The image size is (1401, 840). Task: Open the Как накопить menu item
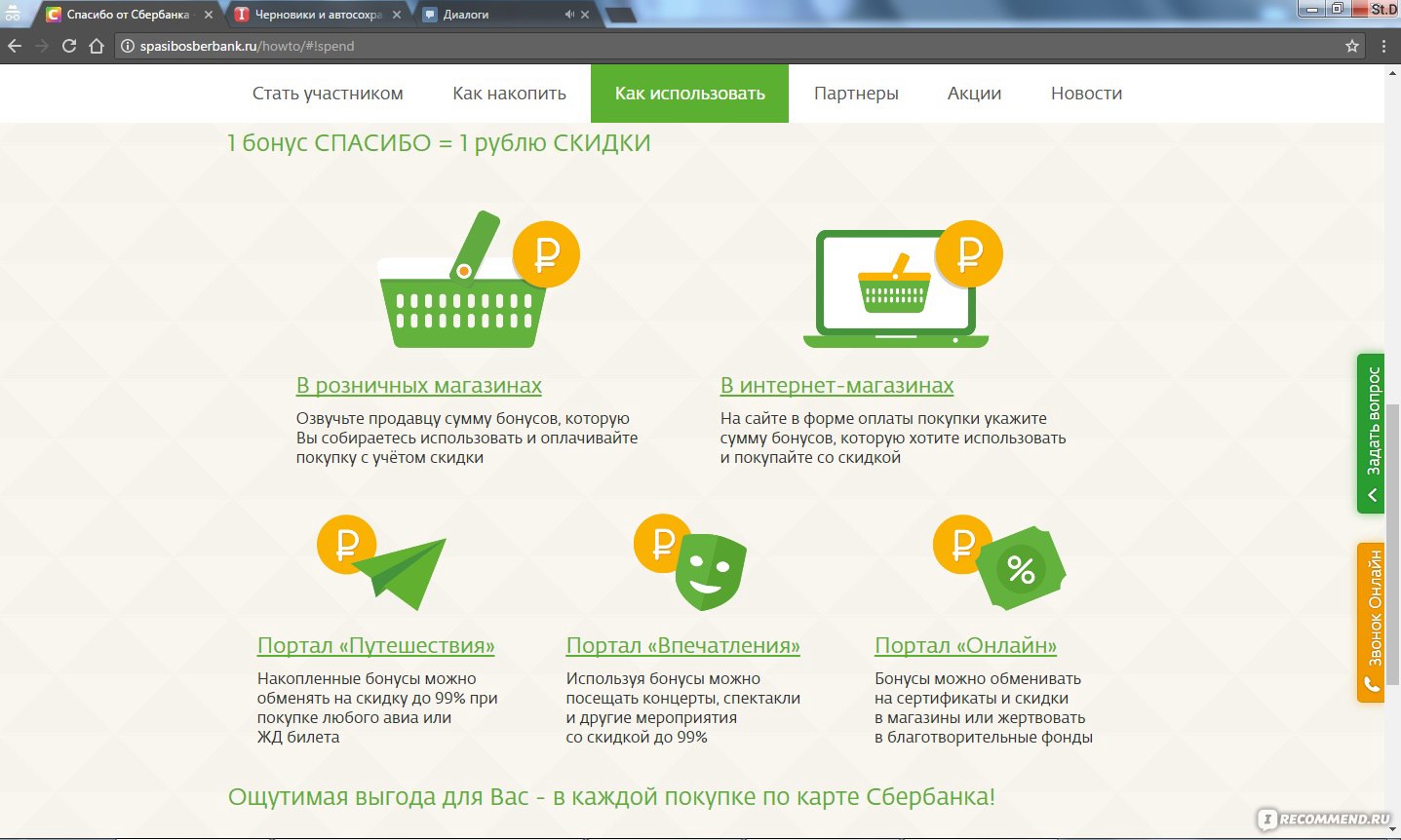pyautogui.click(x=509, y=94)
